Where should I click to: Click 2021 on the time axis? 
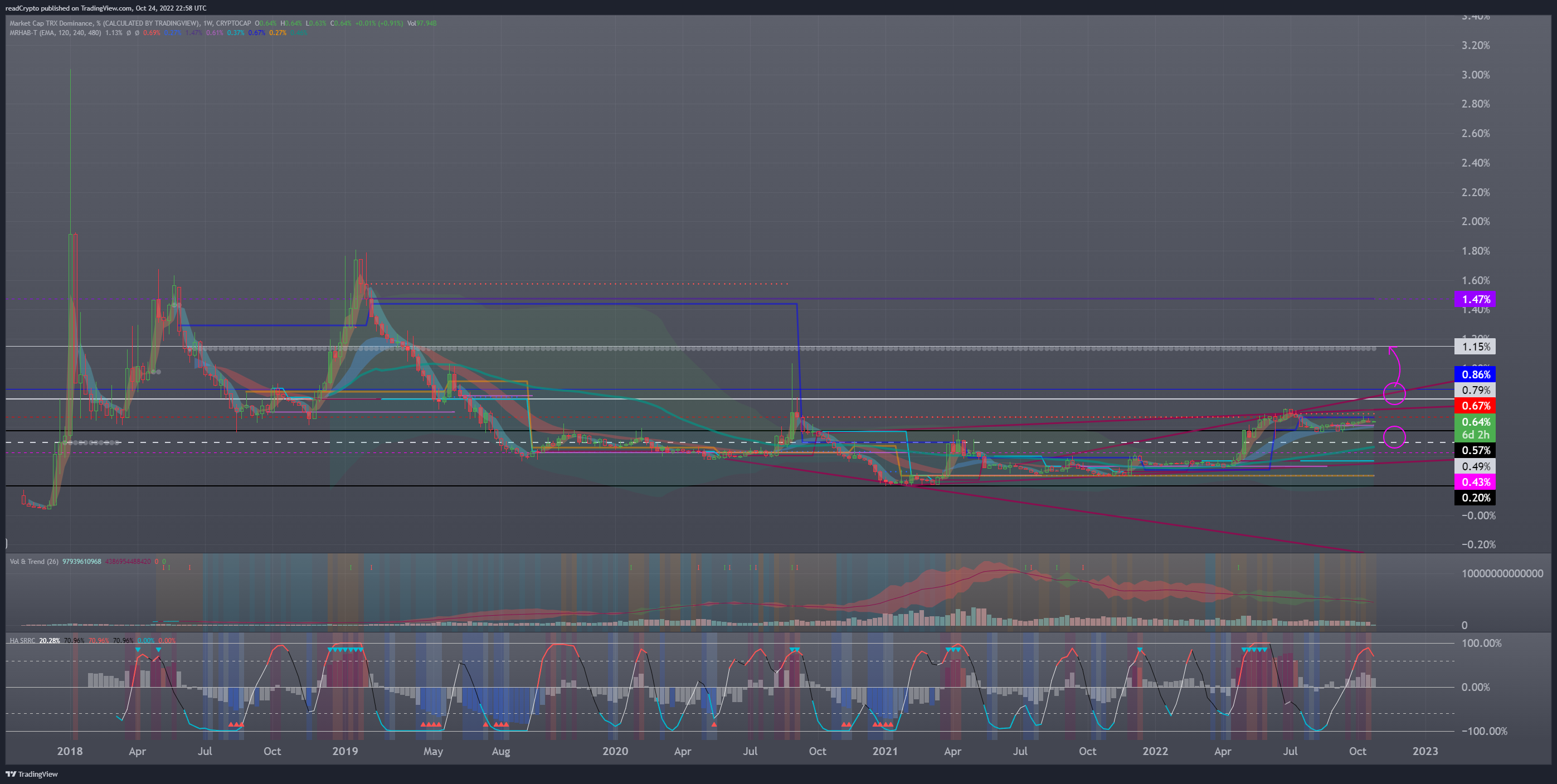(885, 751)
